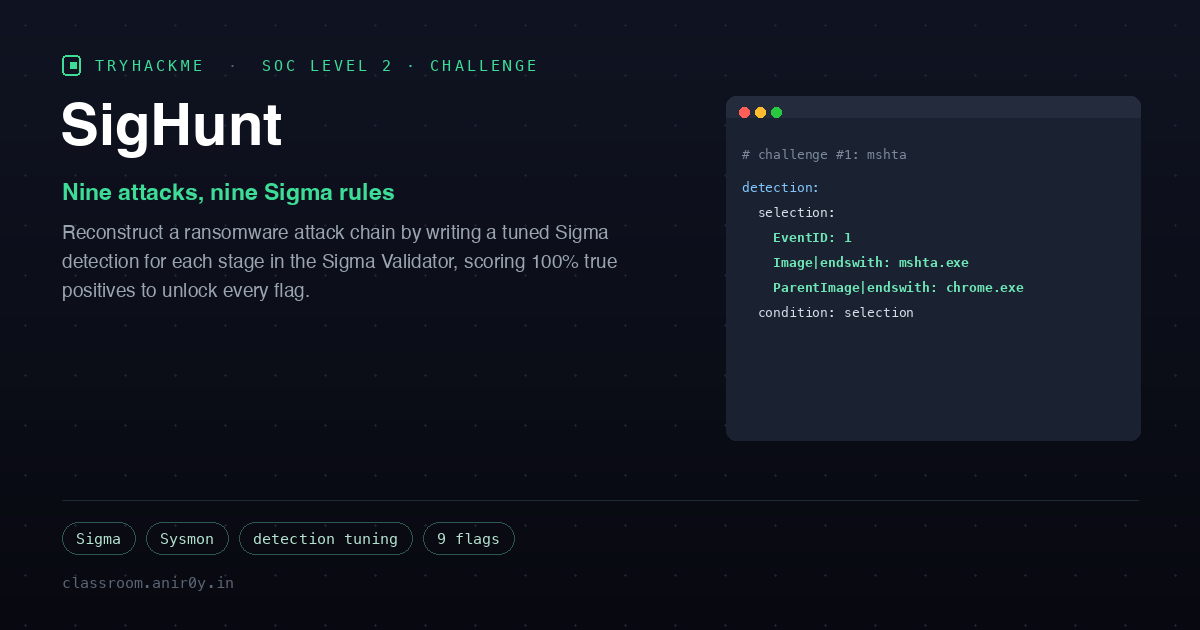Viewport: 1200px width, 630px height.
Task: Click the SigHunt title heading
Action: tap(171, 126)
